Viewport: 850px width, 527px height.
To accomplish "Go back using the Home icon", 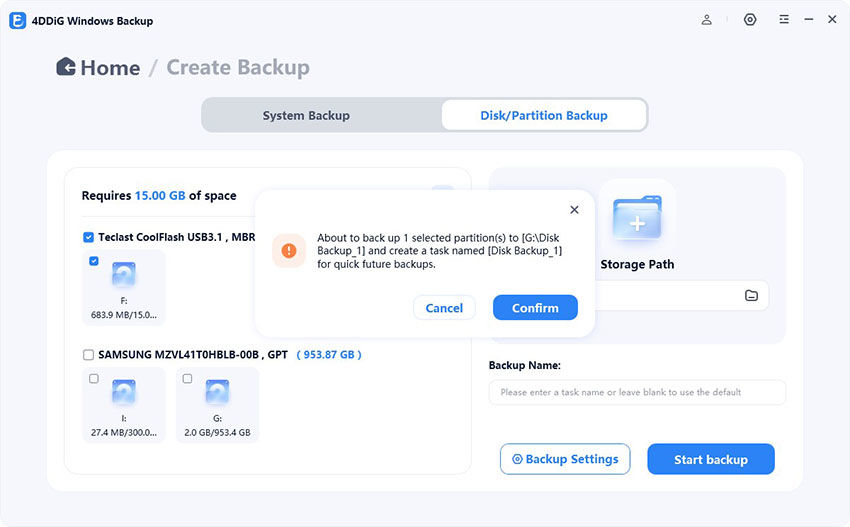I will [x=66, y=67].
